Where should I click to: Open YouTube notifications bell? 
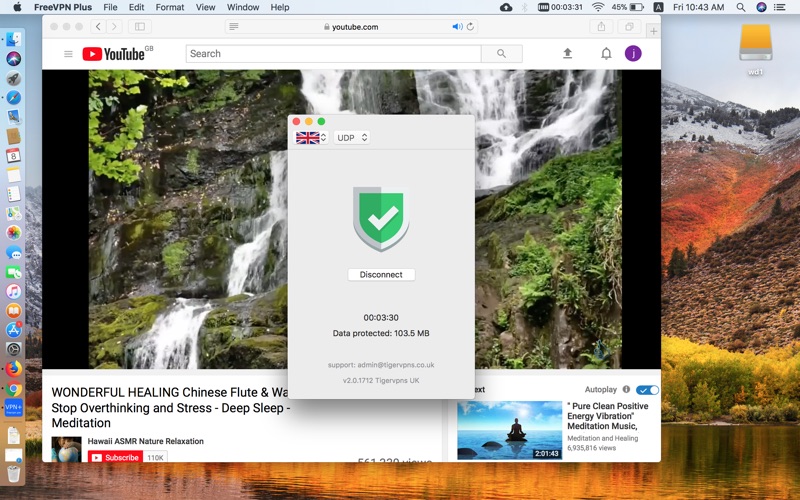[x=606, y=54]
